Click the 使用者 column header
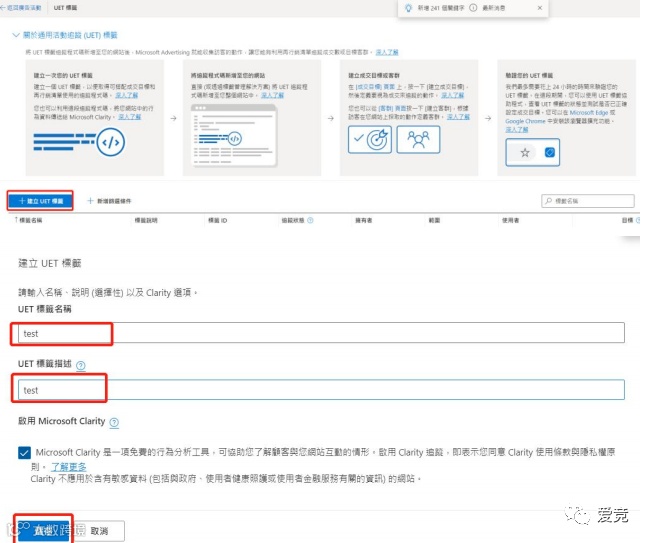 510,220
